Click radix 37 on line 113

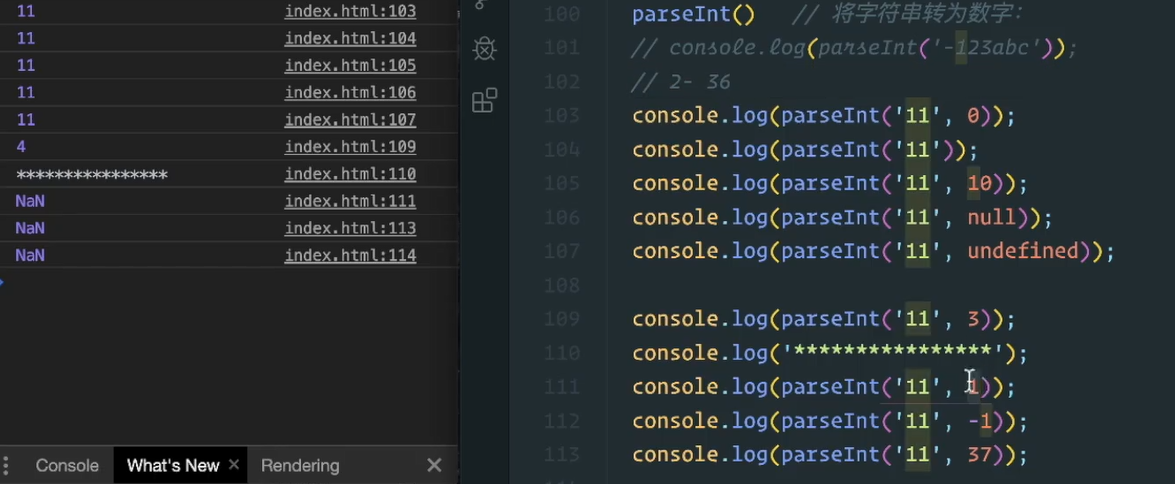tap(979, 455)
